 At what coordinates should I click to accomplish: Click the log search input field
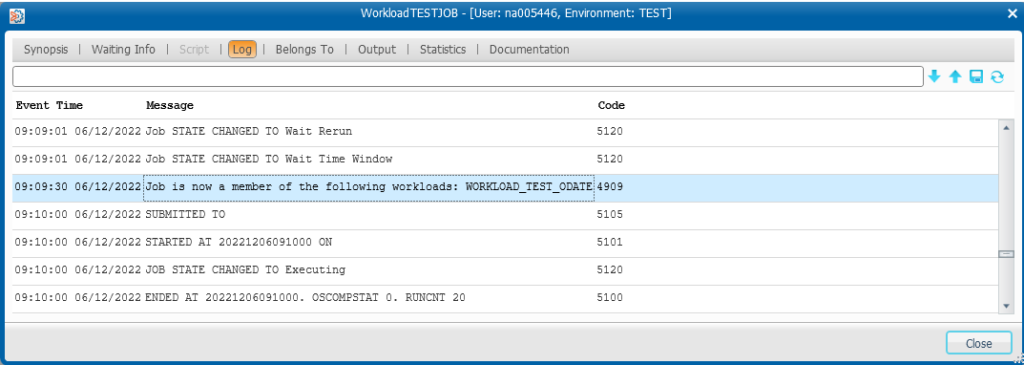pos(468,76)
